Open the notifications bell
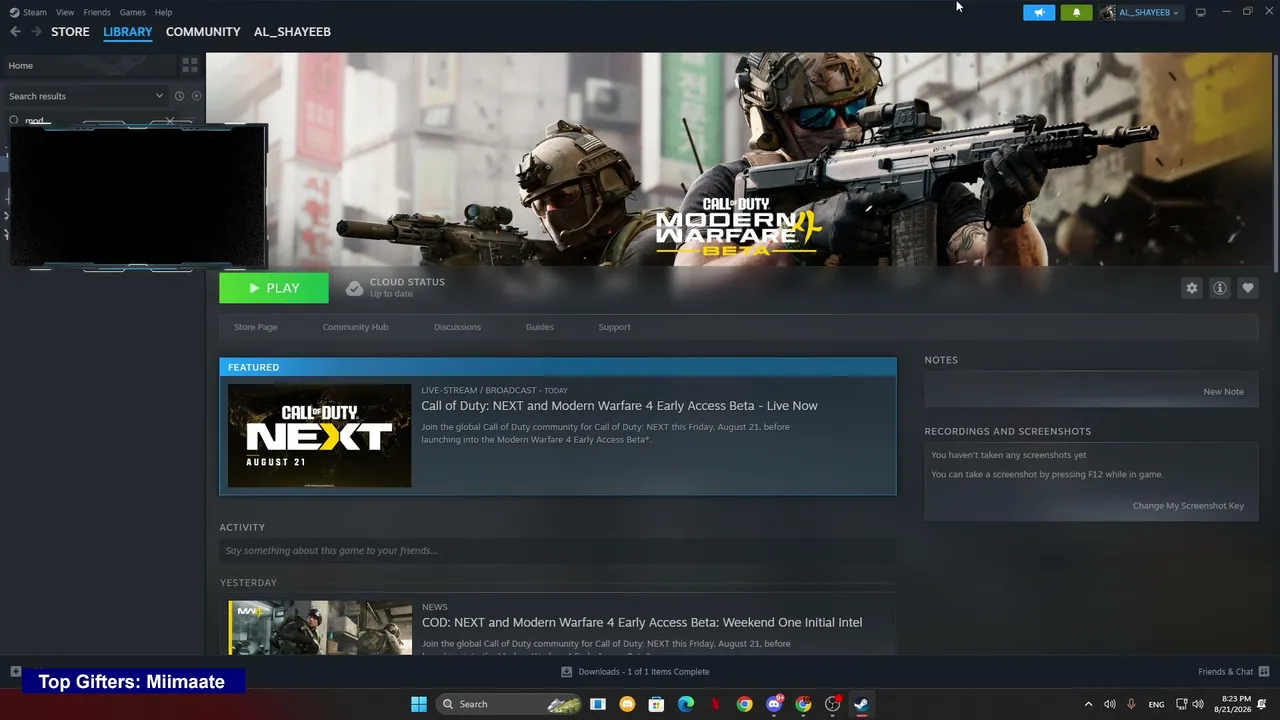1280x720 pixels. 1076,12
